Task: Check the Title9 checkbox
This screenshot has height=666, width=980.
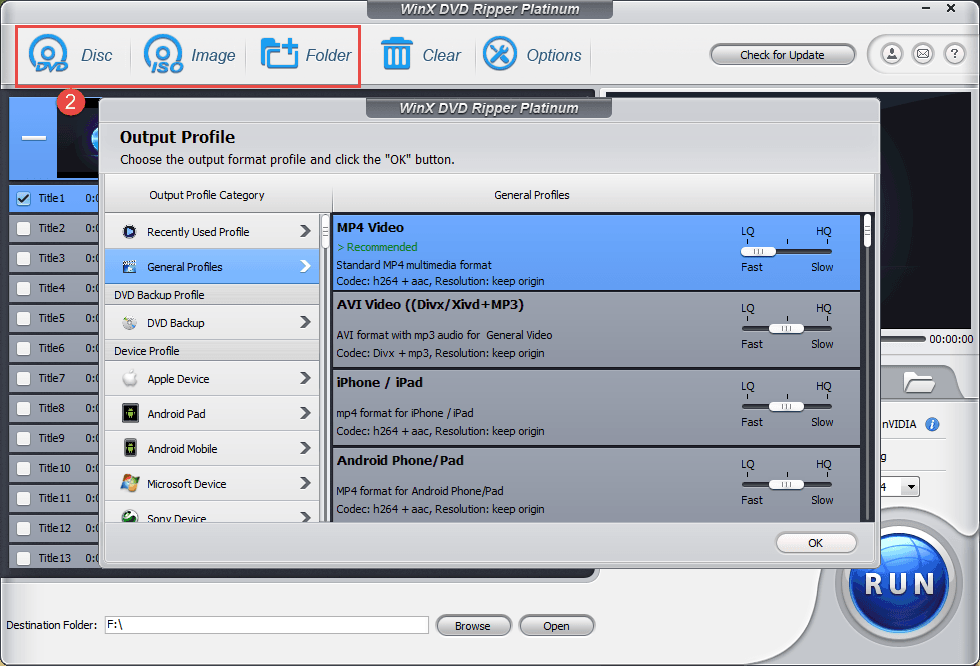Action: click(24, 438)
